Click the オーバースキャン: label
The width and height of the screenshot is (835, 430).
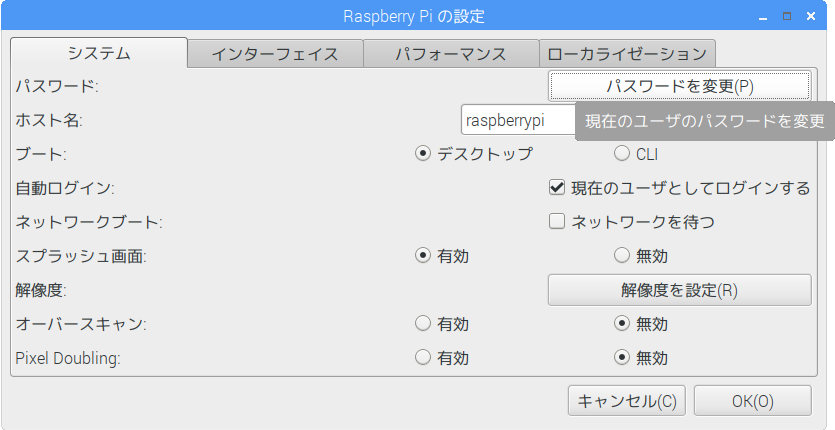[81, 323]
